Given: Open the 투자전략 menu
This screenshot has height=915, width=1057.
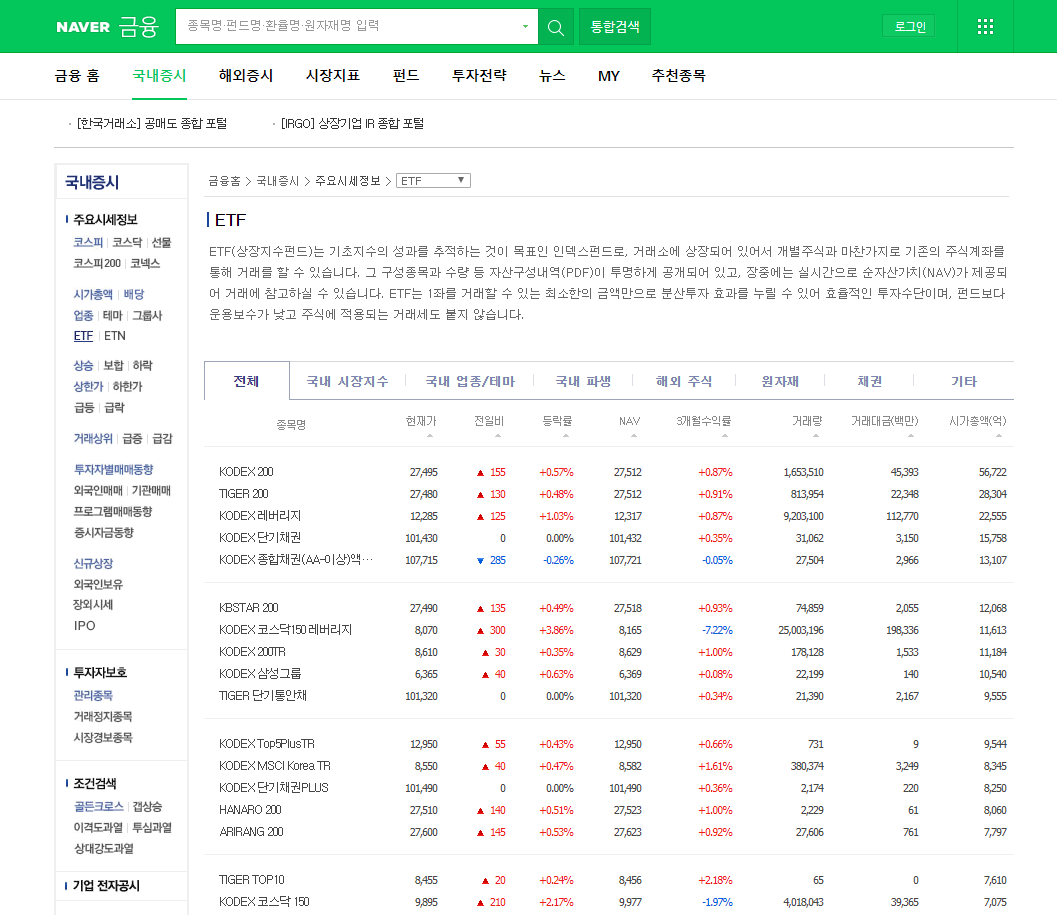Looking at the screenshot, I should [479, 76].
